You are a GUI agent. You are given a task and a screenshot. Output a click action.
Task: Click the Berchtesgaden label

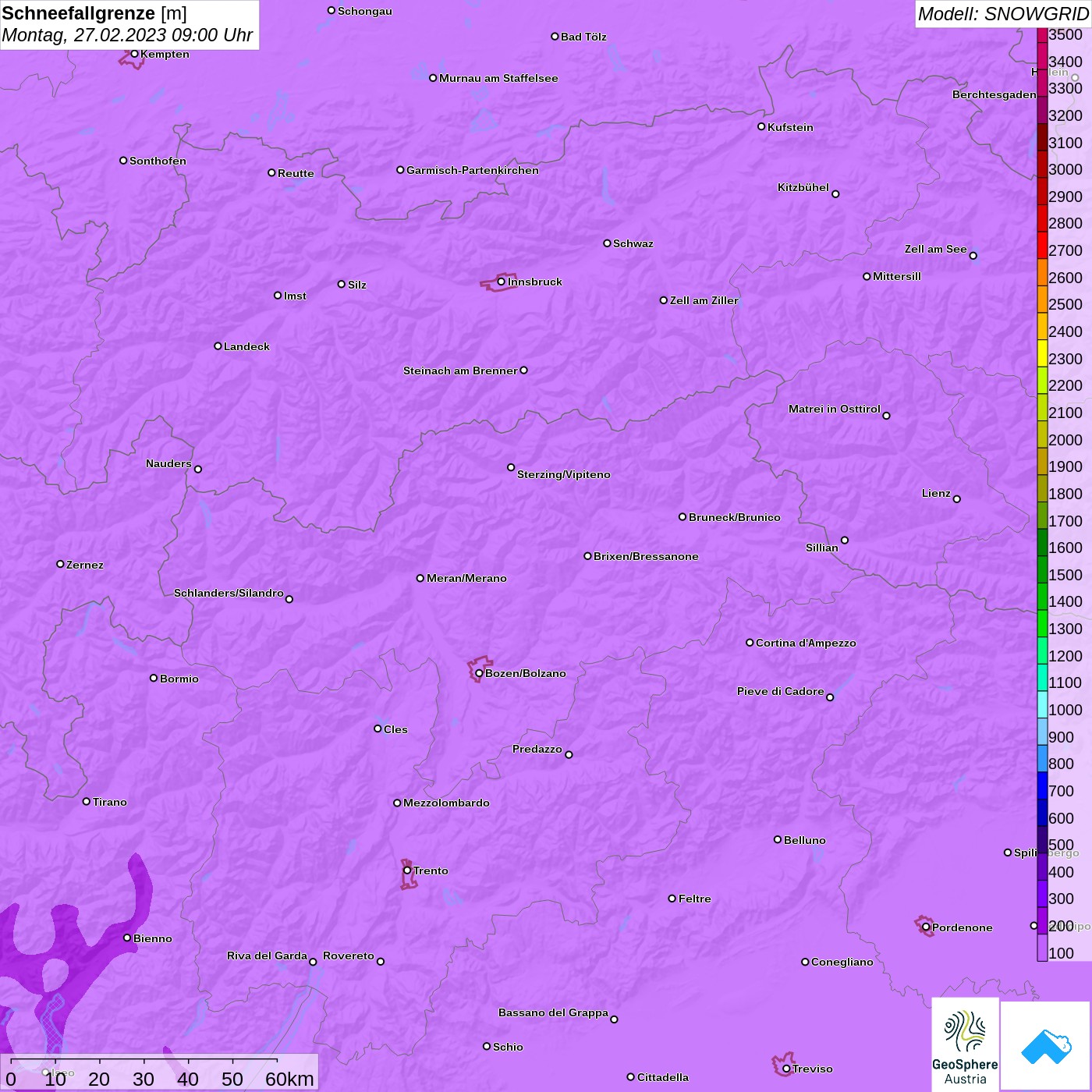tap(994, 94)
